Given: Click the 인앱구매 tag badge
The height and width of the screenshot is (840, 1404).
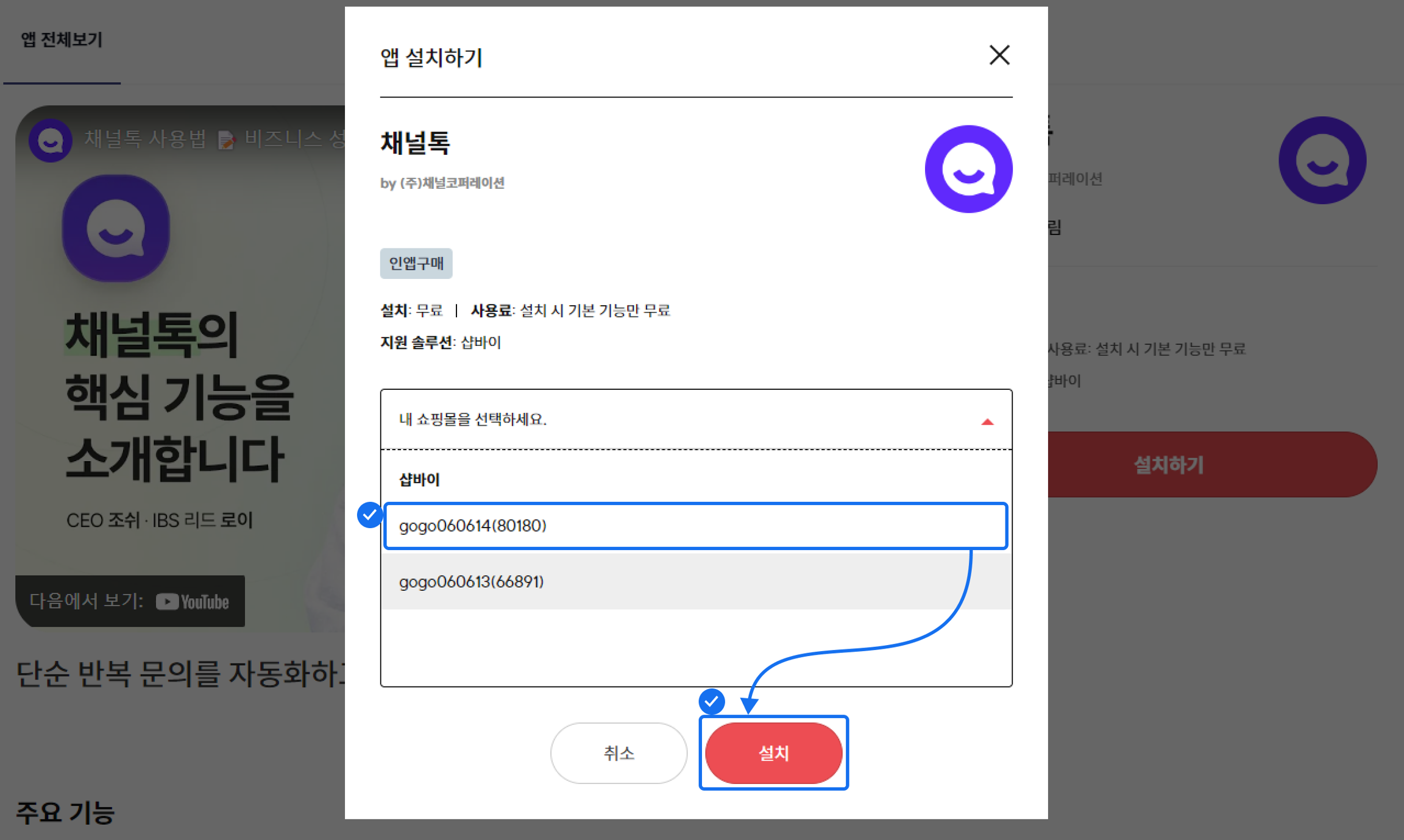Looking at the screenshot, I should click(x=416, y=263).
